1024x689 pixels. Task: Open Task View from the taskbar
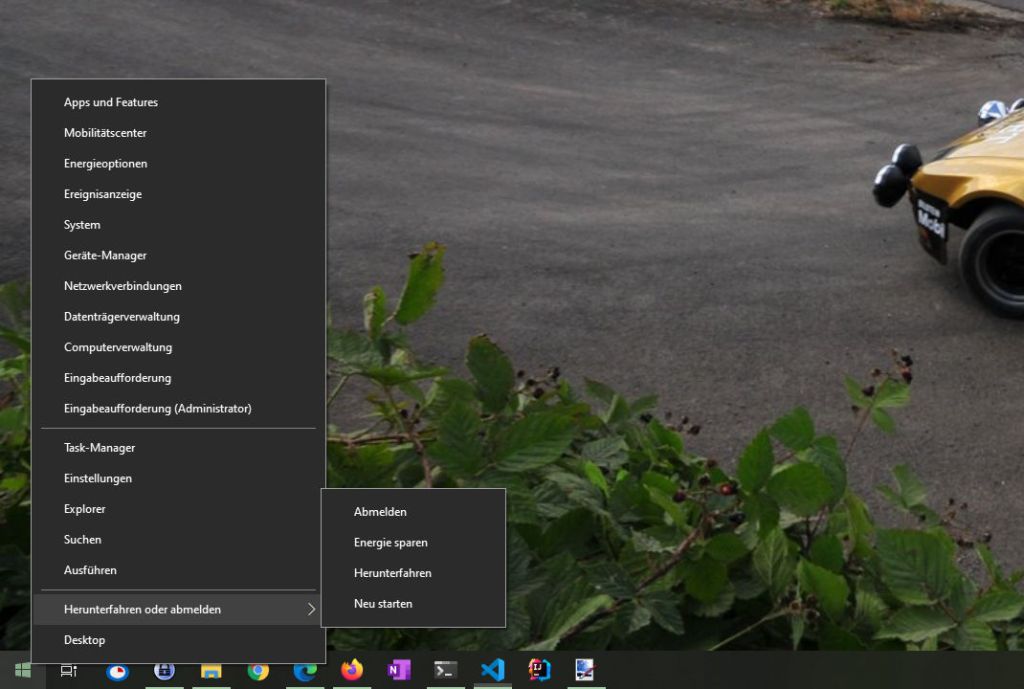coord(69,670)
